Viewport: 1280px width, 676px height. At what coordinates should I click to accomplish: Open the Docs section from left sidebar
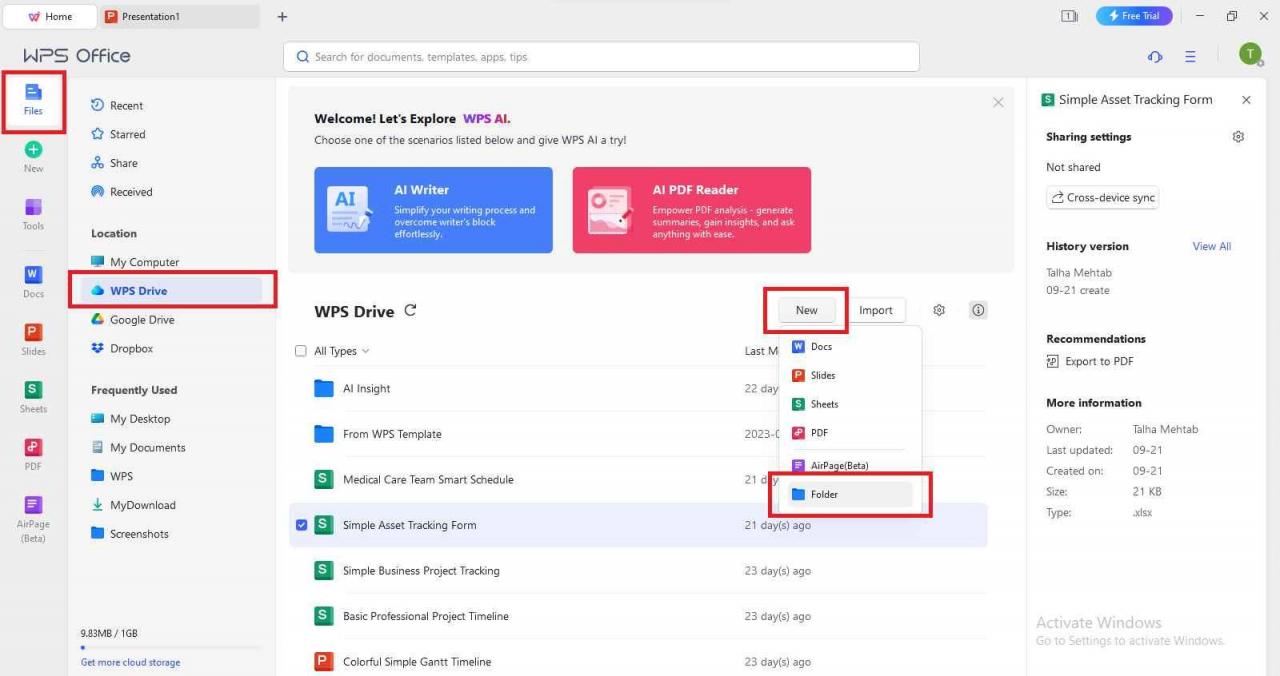coord(32,281)
